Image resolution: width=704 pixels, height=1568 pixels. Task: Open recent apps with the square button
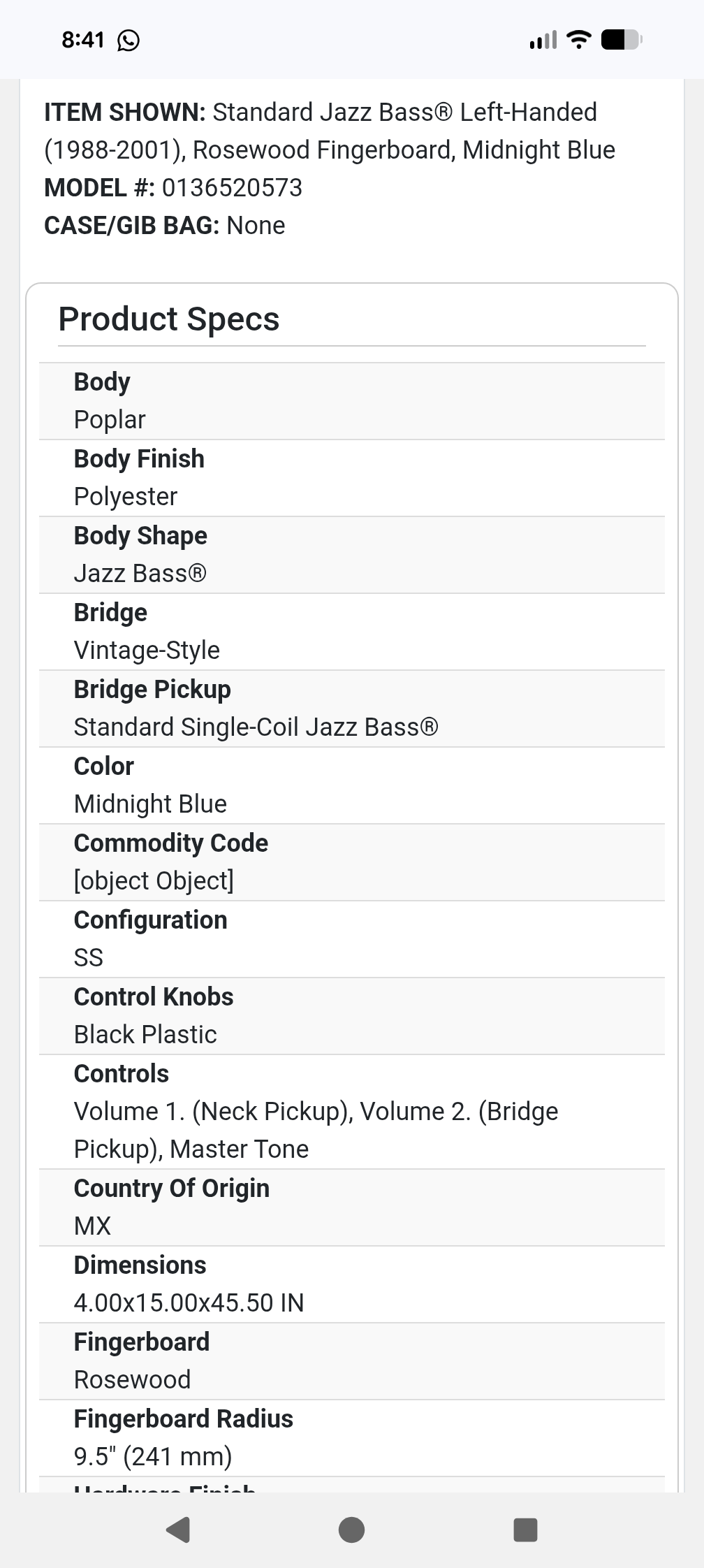[525, 1529]
